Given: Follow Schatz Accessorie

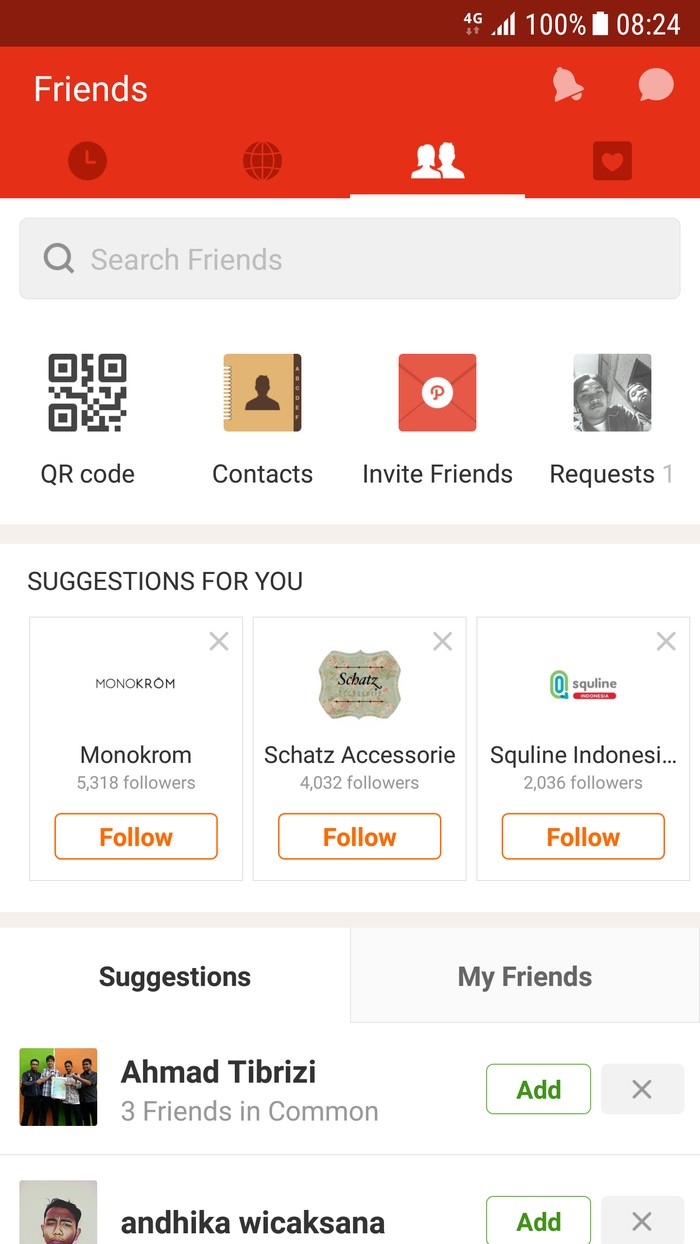Looking at the screenshot, I should pos(360,837).
